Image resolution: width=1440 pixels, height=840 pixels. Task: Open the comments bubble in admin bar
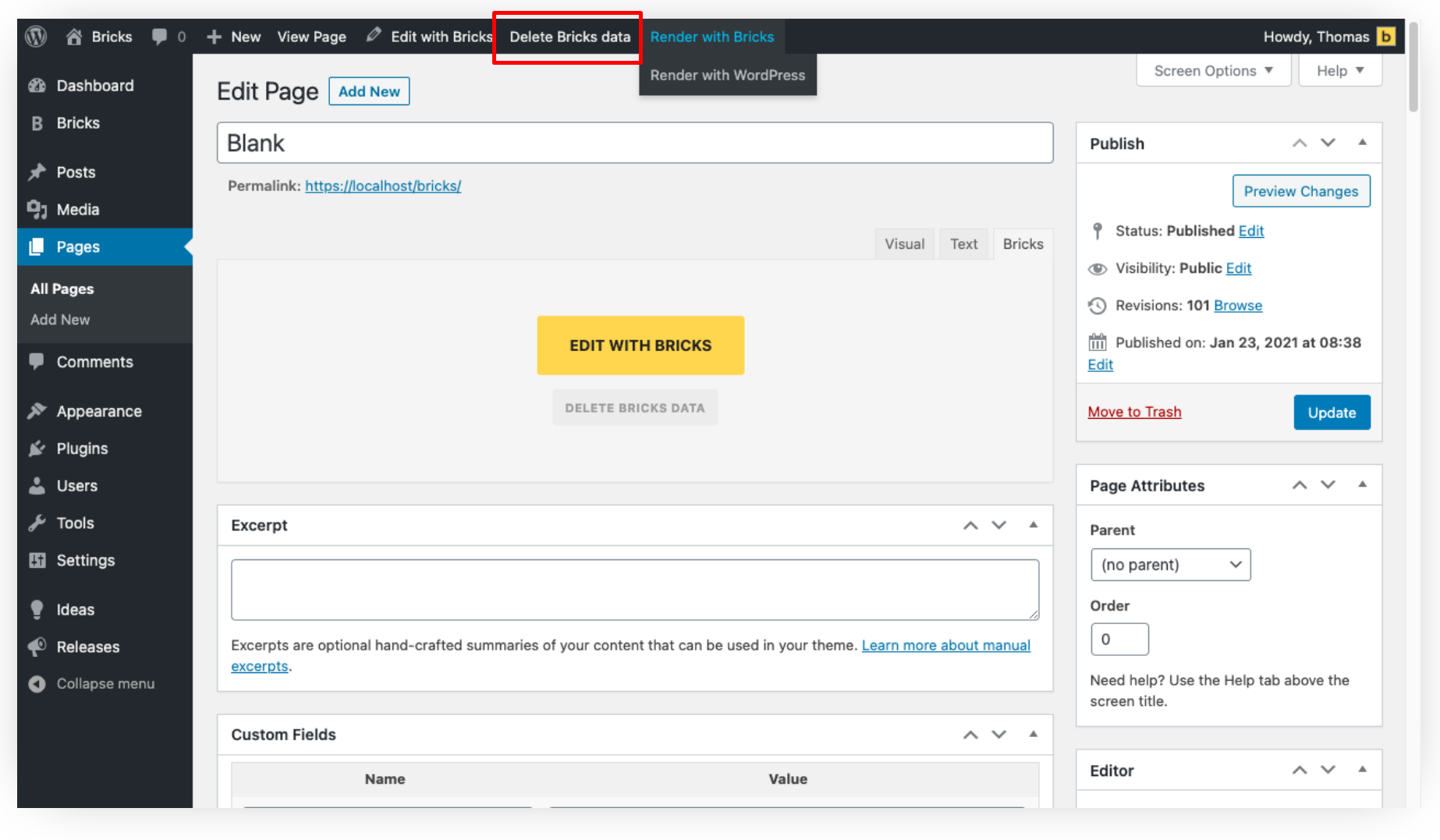[160, 37]
